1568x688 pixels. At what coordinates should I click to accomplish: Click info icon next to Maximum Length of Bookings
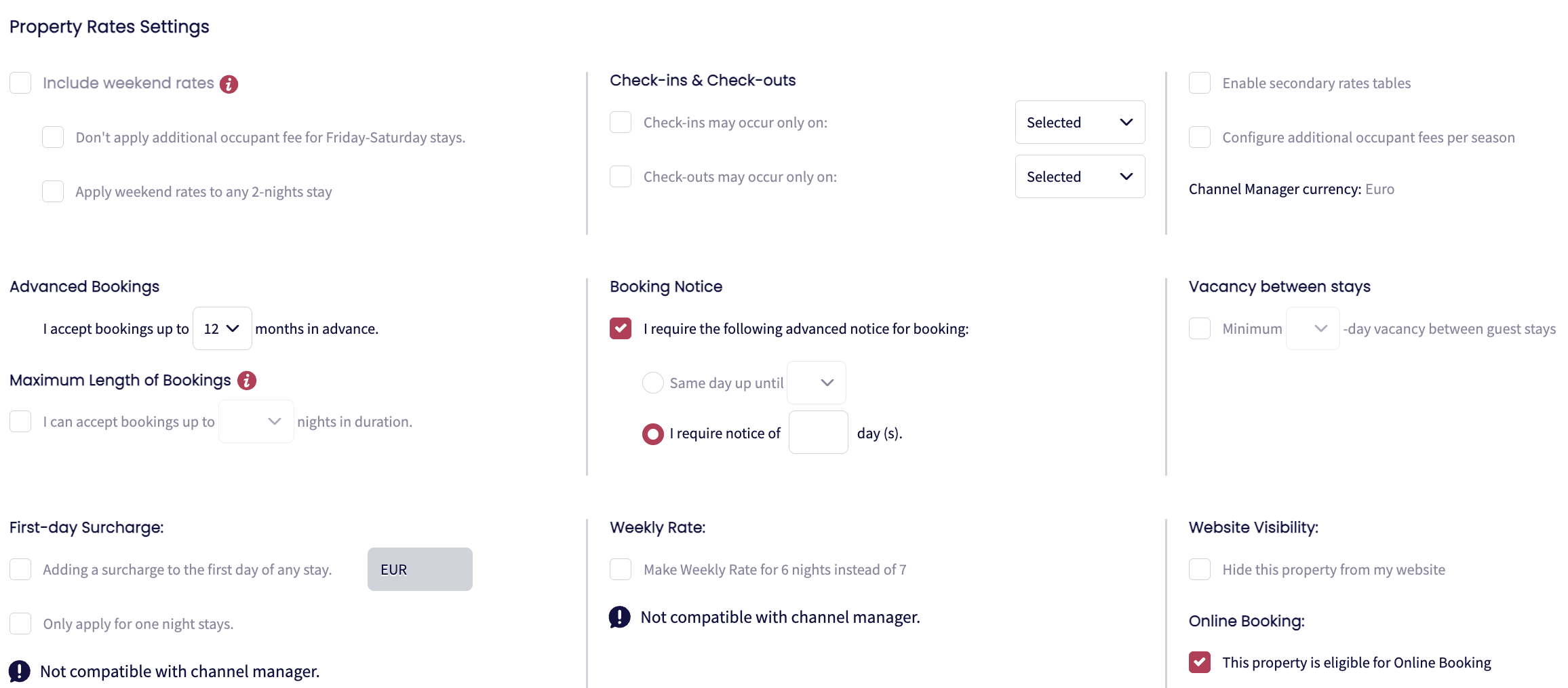click(247, 381)
